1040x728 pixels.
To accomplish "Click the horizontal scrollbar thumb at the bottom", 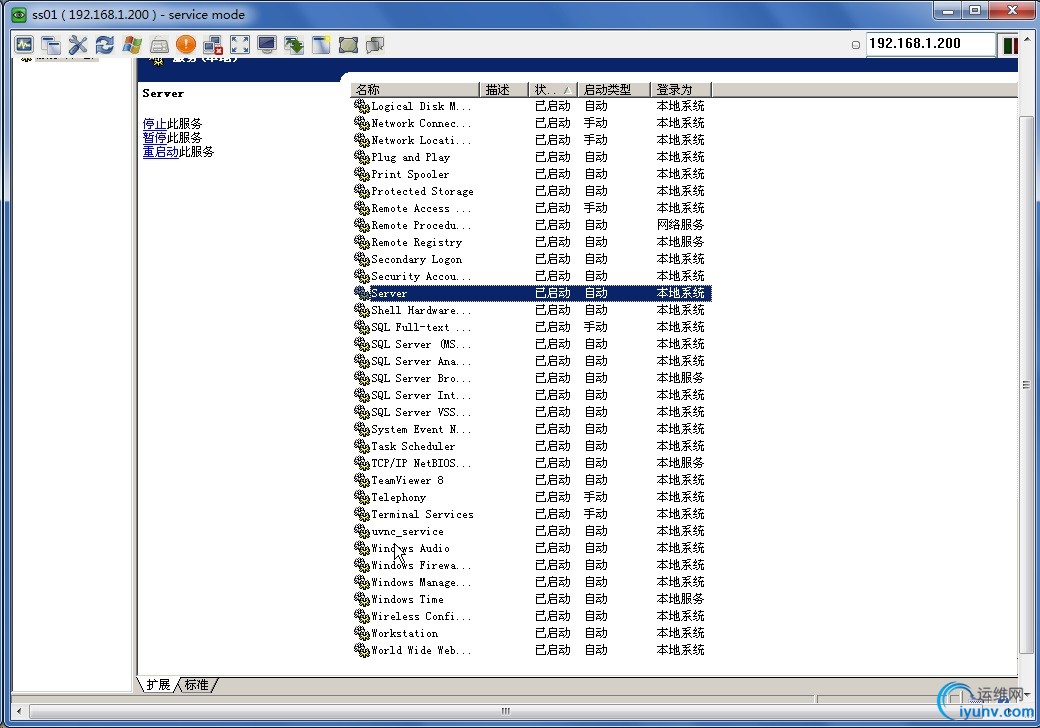I will pos(505,711).
